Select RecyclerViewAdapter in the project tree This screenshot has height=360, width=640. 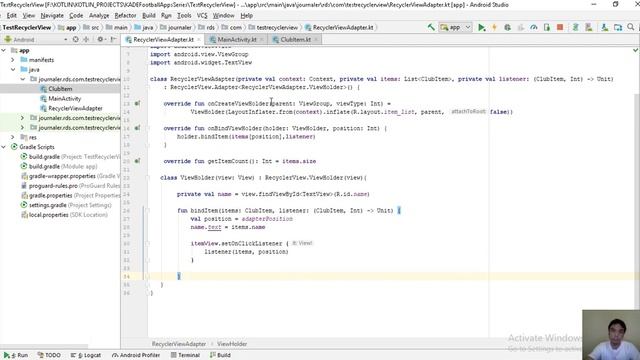tap(75, 109)
